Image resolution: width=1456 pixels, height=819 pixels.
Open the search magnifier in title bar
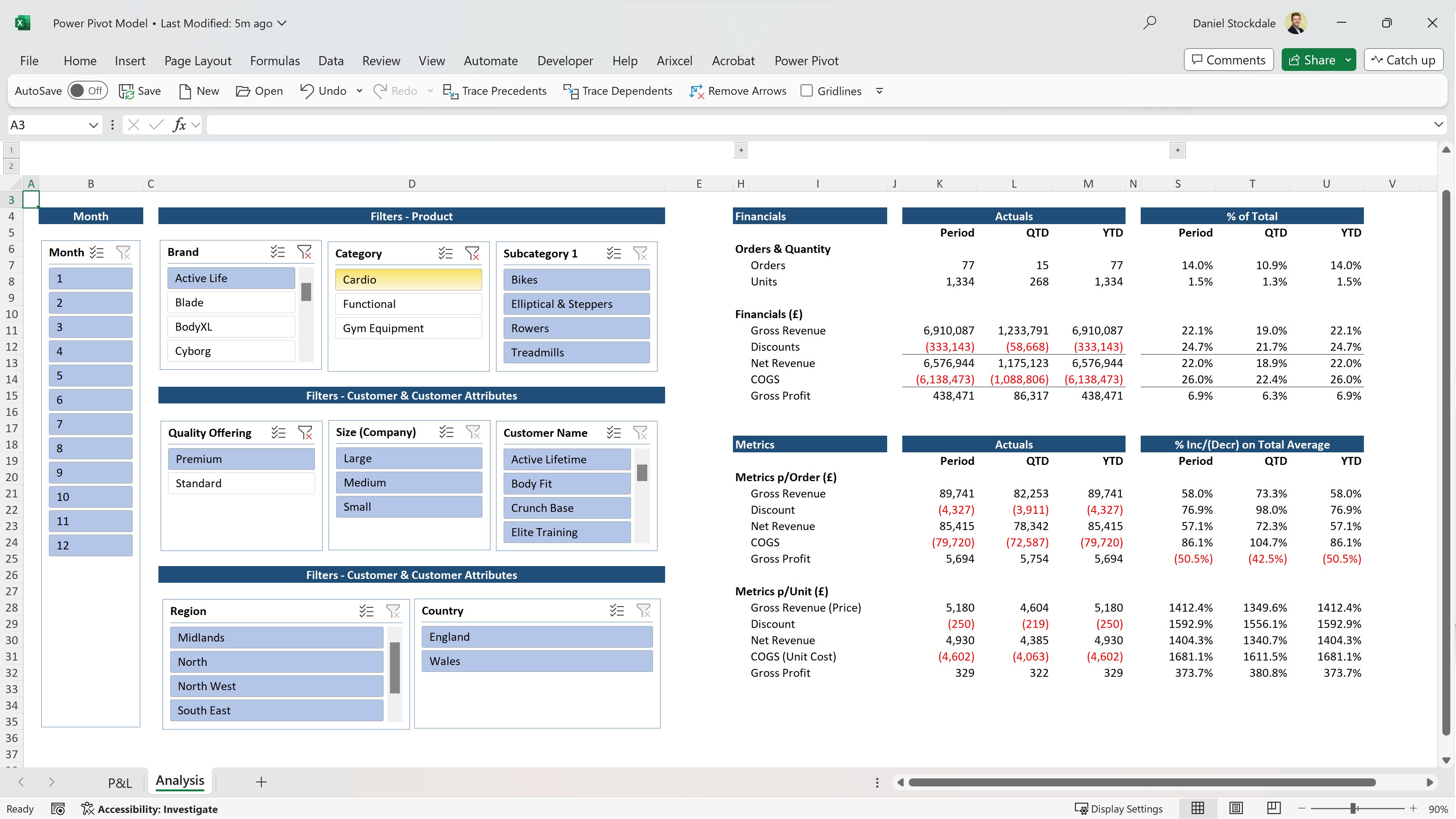click(x=1150, y=23)
